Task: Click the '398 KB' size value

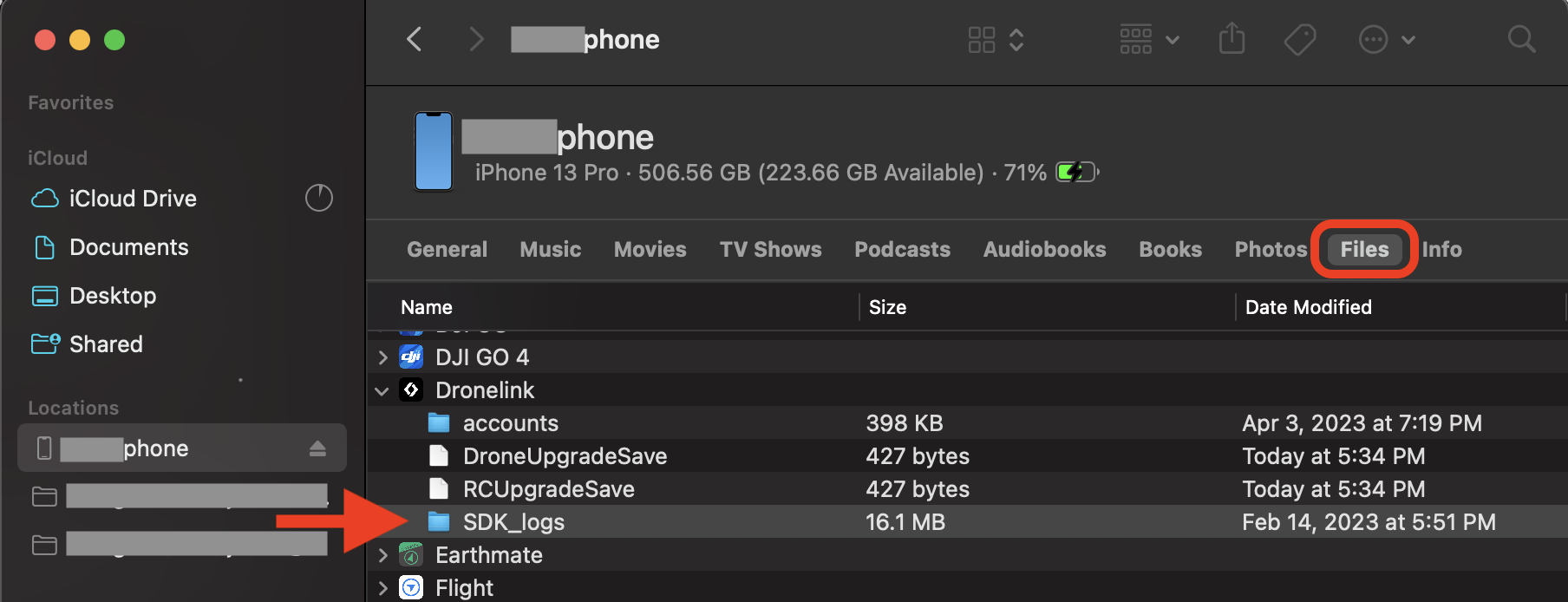Action: 905,423
